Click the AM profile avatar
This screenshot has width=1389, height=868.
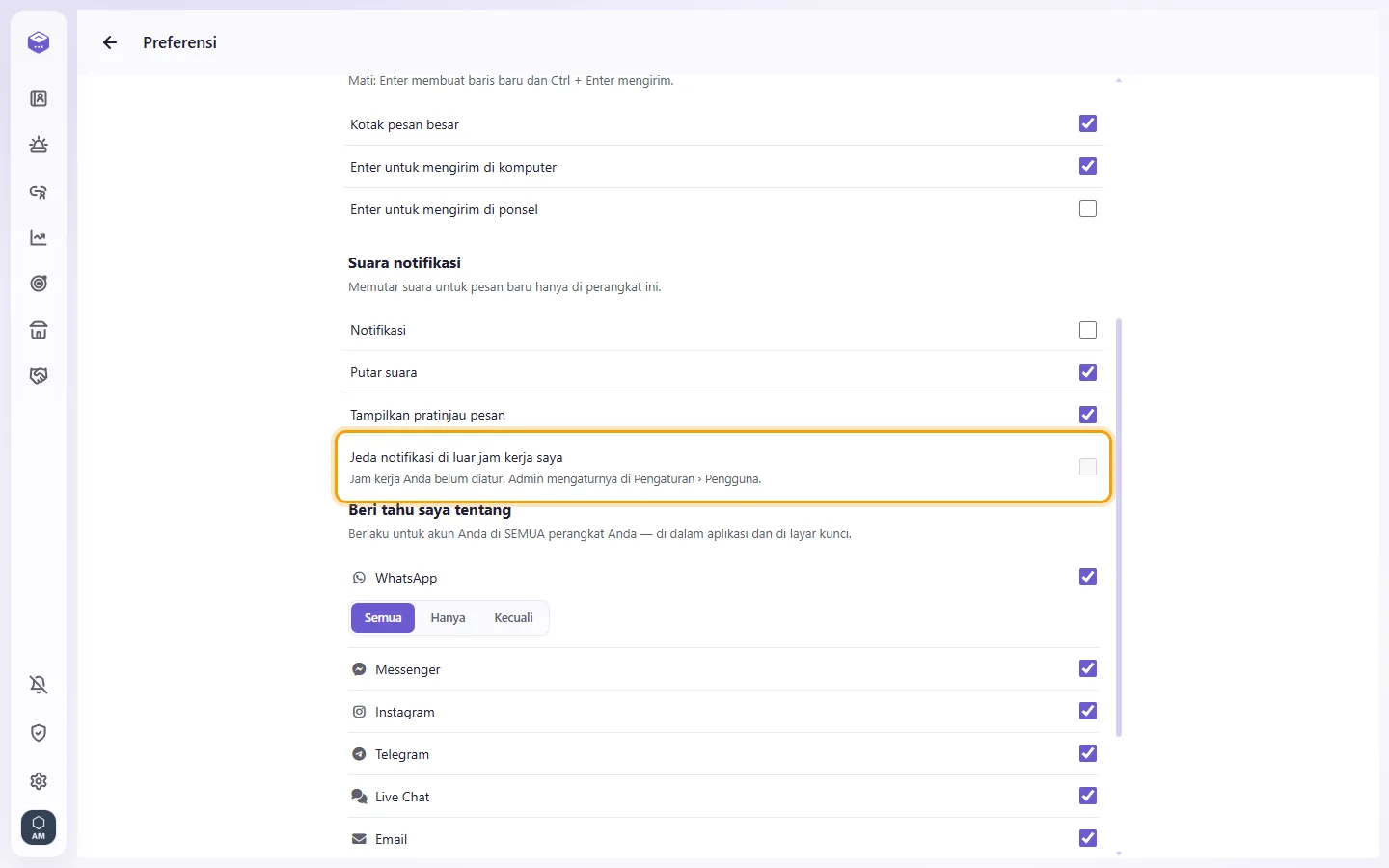point(39,827)
